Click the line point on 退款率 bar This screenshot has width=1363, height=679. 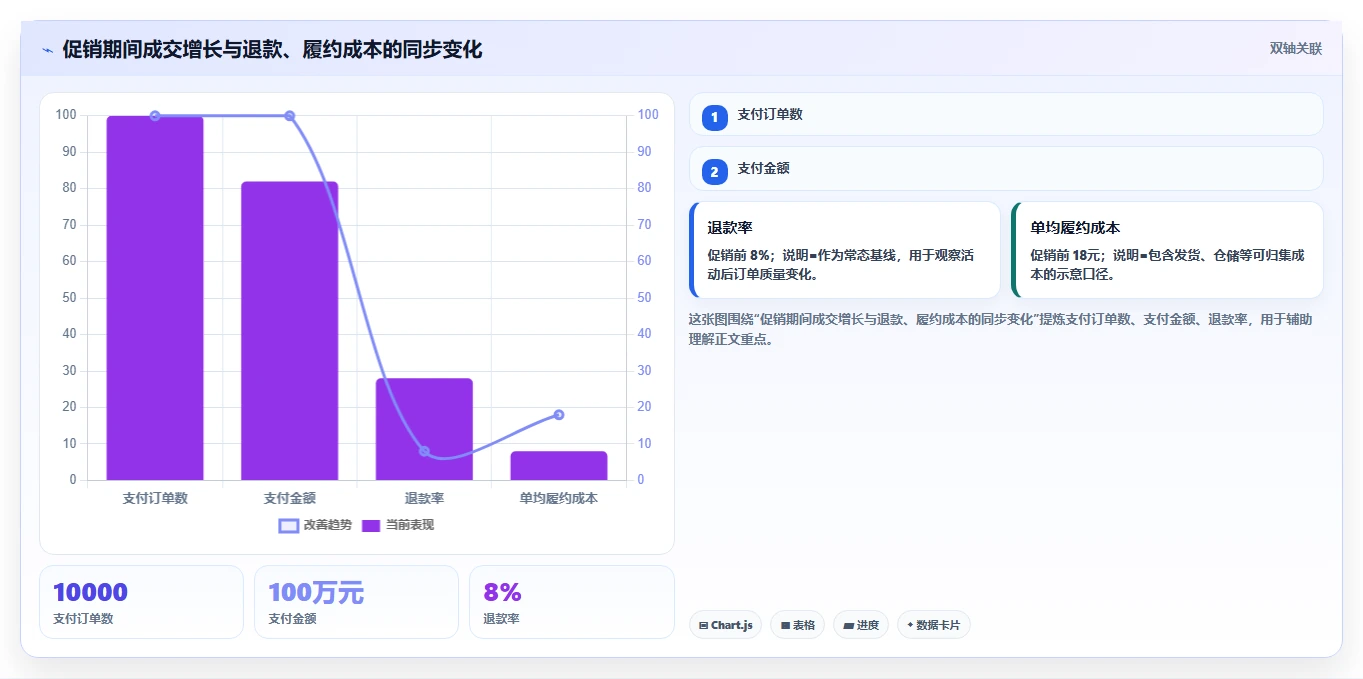click(424, 451)
